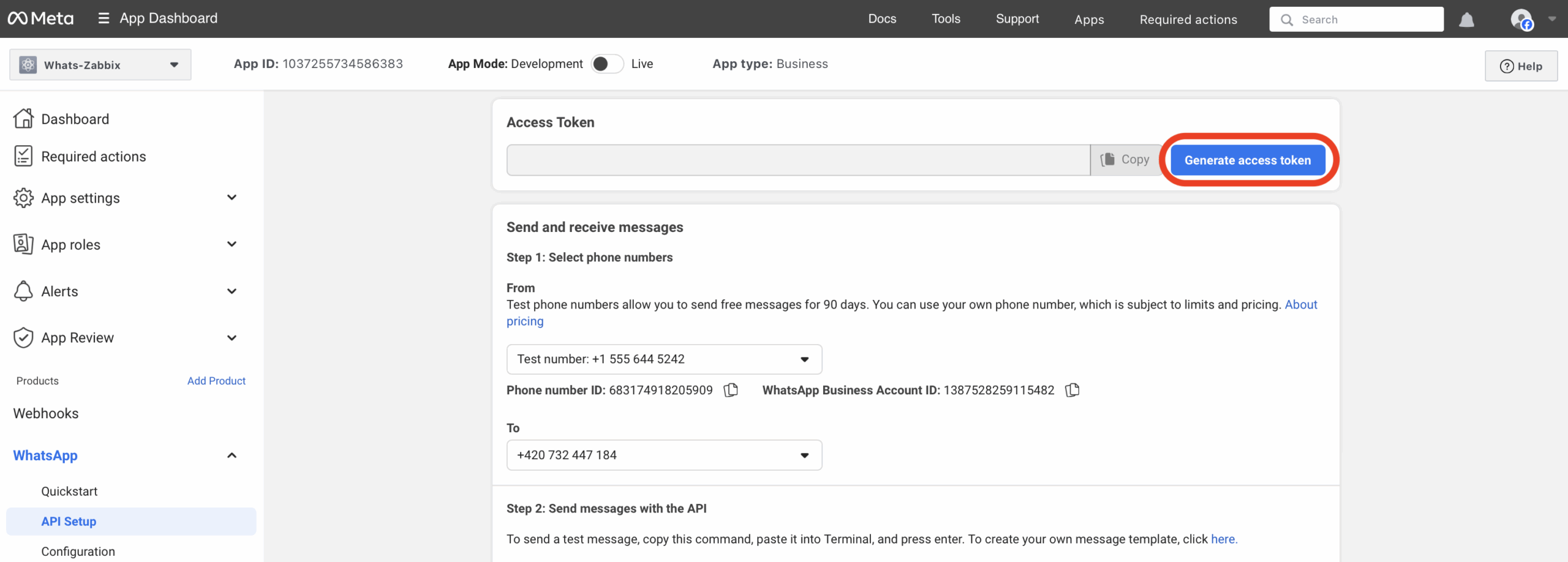Click the Help button
This screenshot has width=1568, height=562.
point(1521,66)
